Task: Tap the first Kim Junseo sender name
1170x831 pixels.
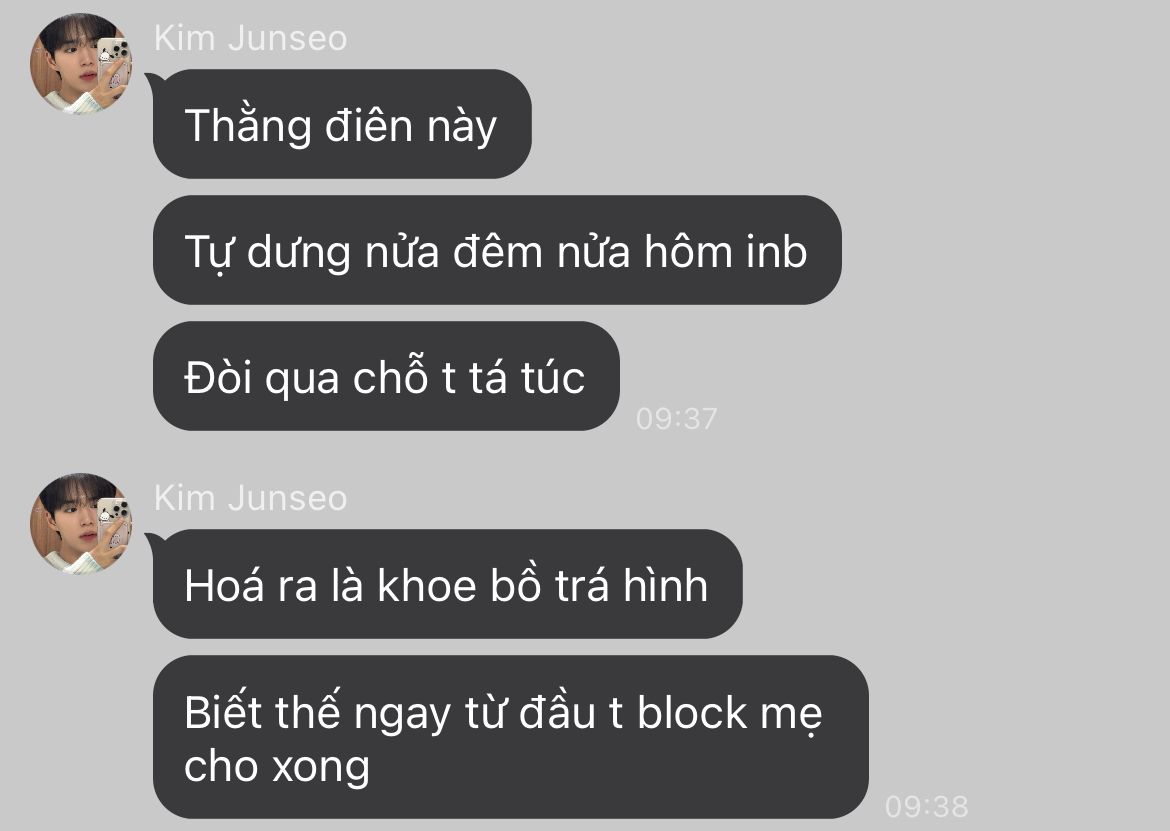Action: [x=251, y=38]
